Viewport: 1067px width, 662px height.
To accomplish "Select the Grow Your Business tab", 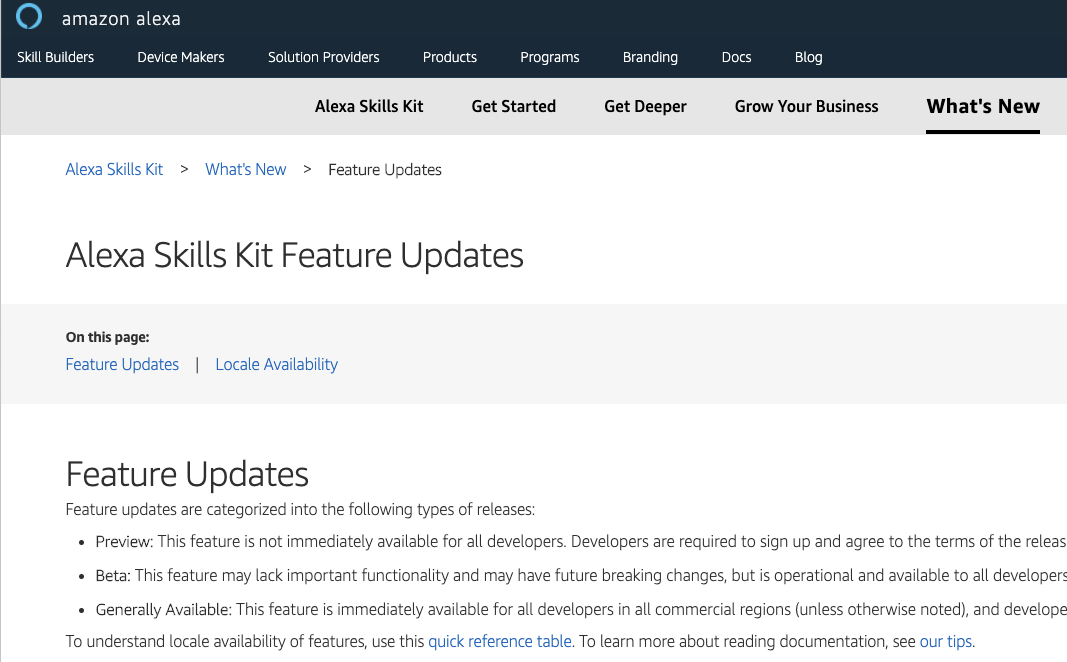I will (806, 106).
